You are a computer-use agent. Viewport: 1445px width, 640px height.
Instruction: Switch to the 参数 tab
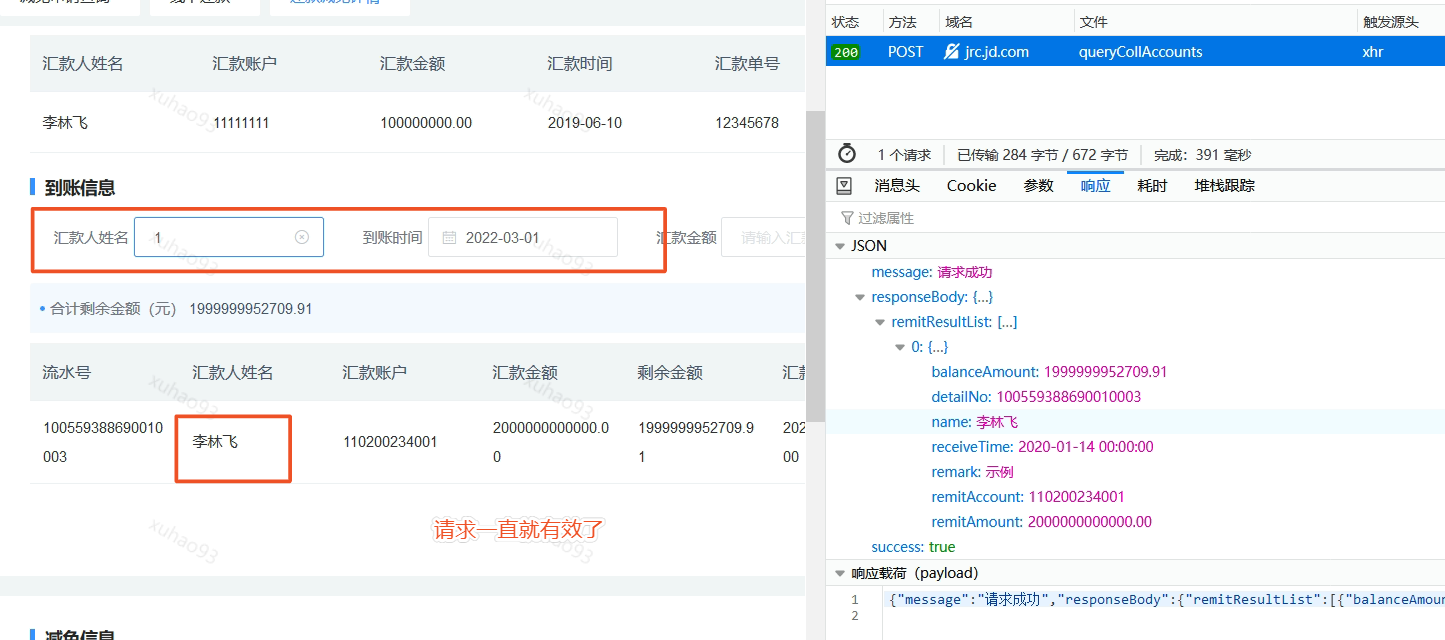[1038, 185]
